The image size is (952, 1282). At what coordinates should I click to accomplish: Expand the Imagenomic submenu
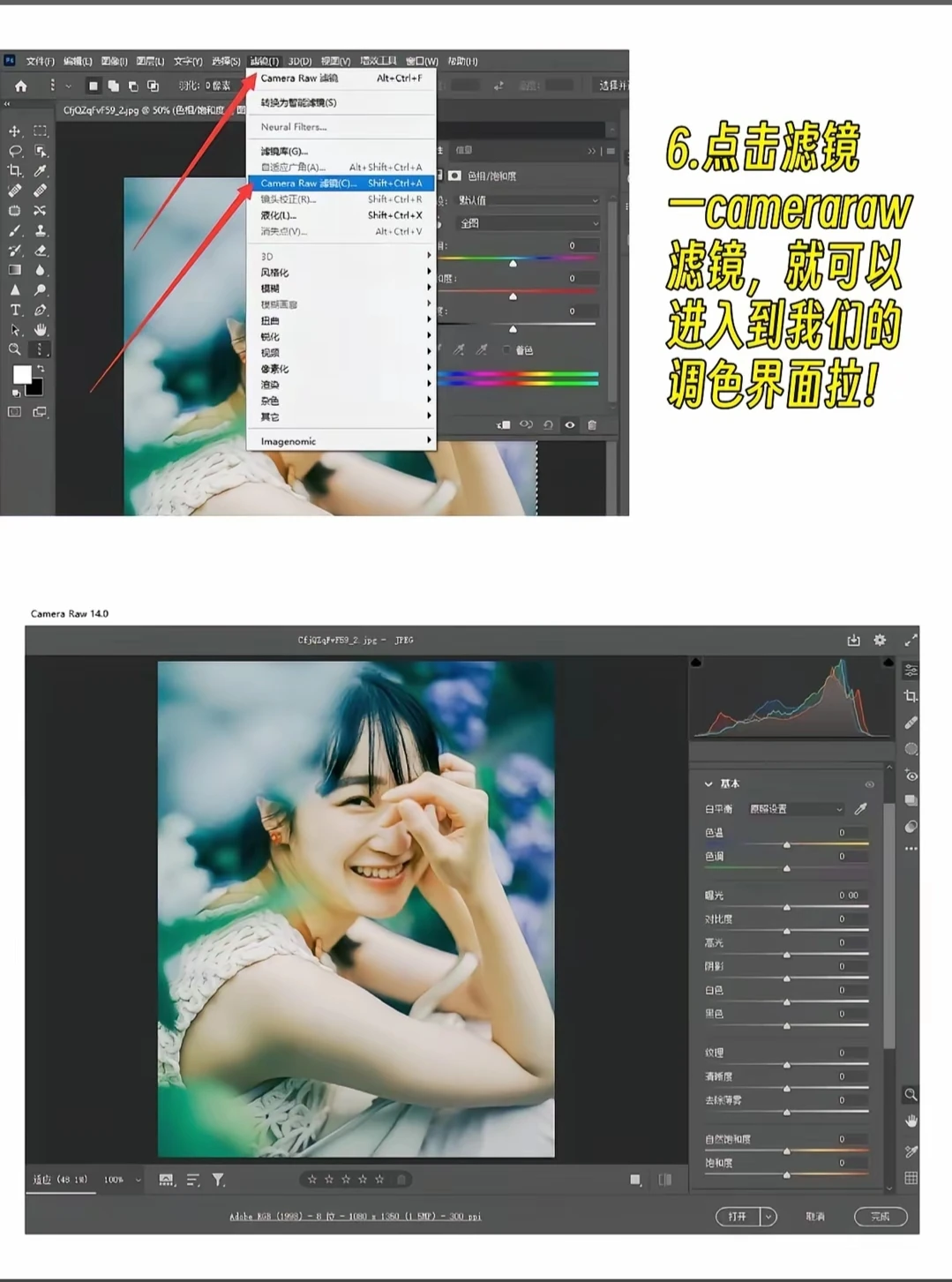341,441
